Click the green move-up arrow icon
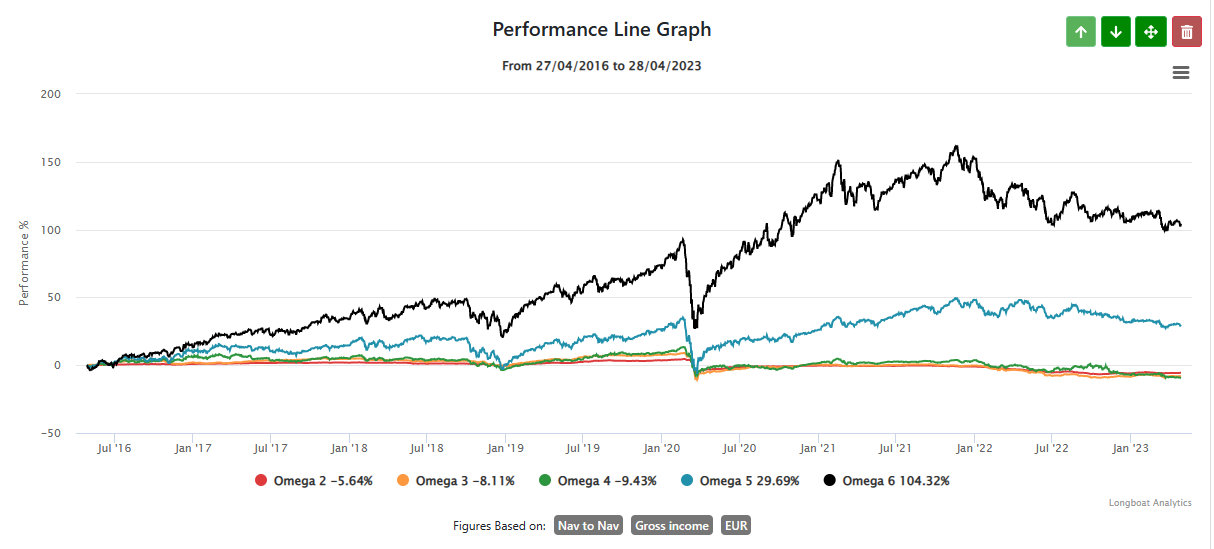 pyautogui.click(x=1080, y=32)
